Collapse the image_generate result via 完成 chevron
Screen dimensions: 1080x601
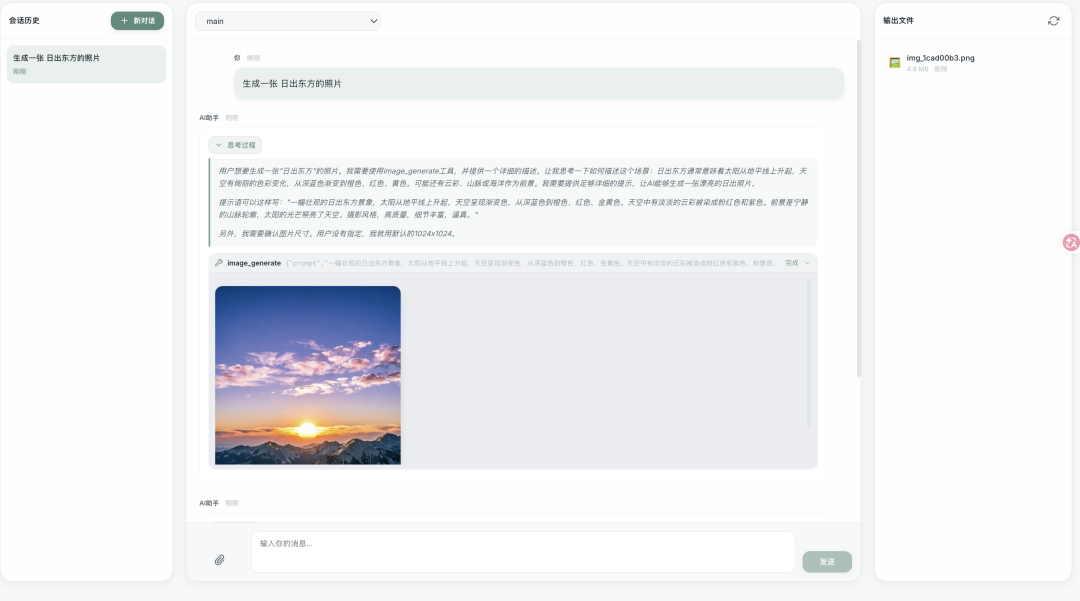pos(807,263)
